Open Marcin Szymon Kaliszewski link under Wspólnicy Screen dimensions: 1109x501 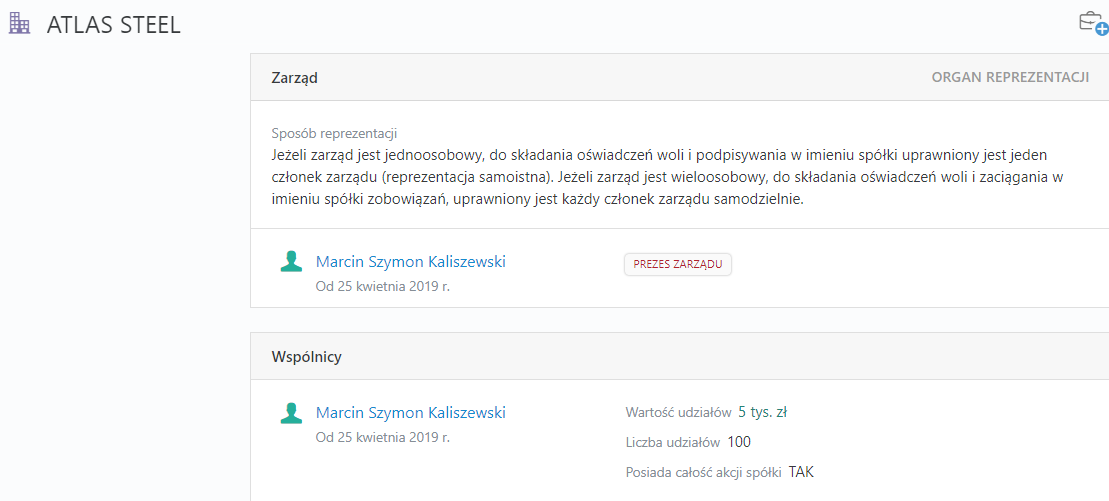pyautogui.click(x=410, y=413)
